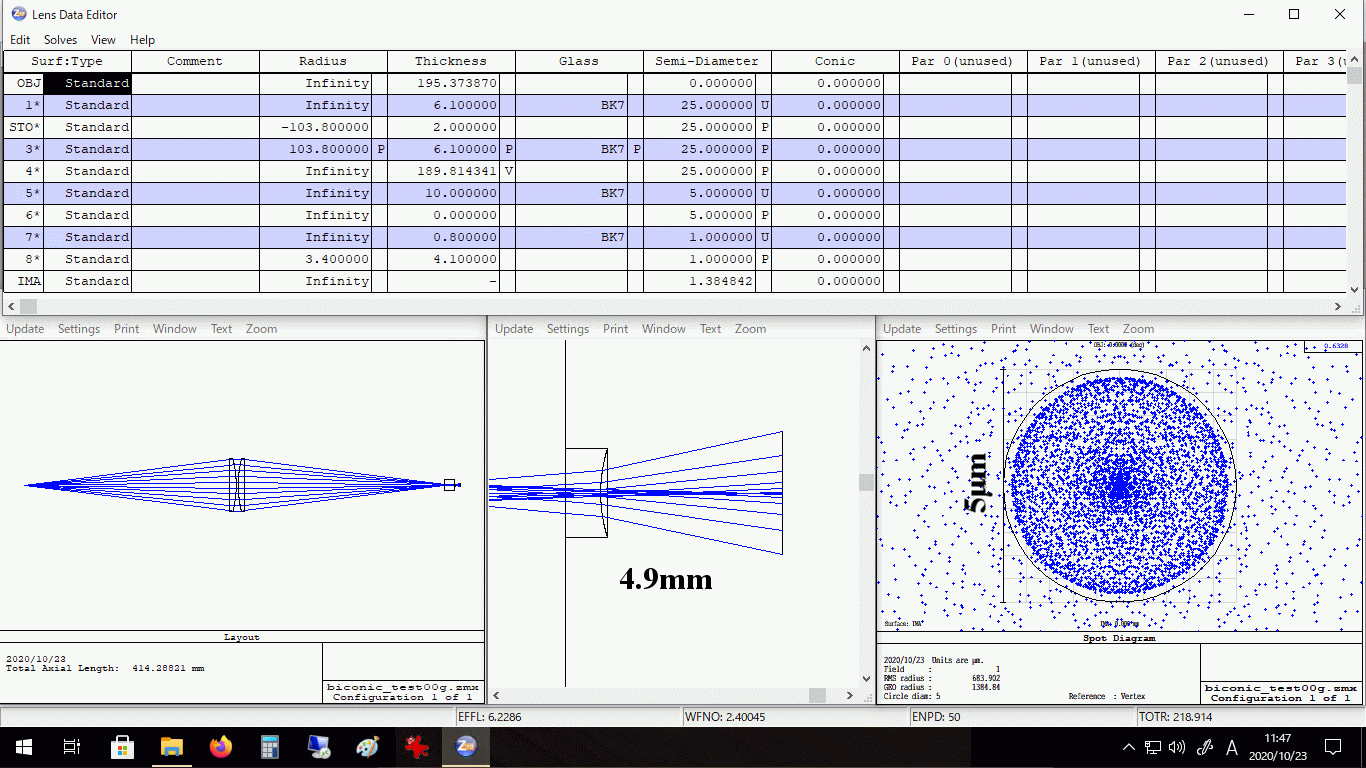
Task: Click the P solve marker on STO semi-diameter
Action: click(x=764, y=127)
